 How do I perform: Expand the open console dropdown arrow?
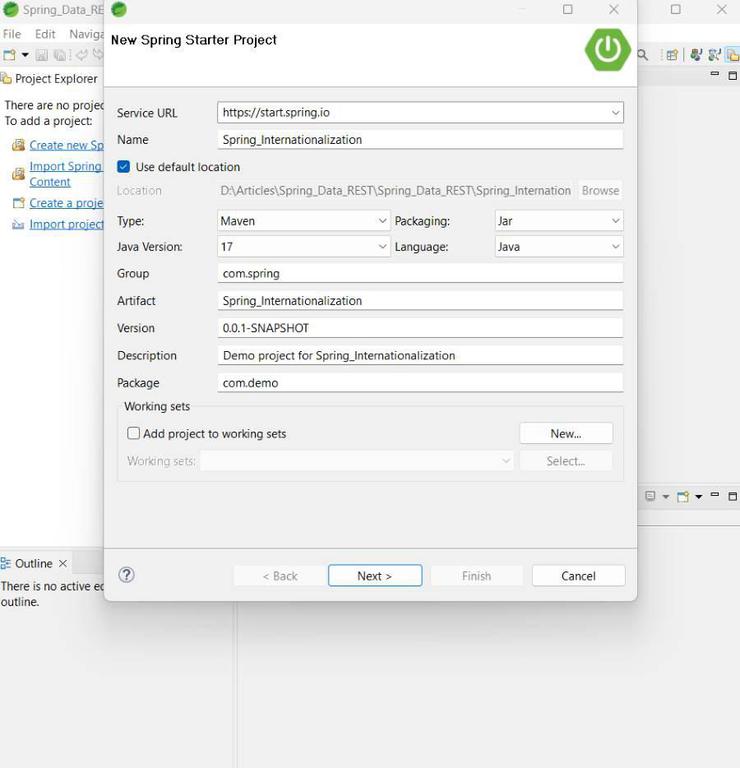click(699, 497)
